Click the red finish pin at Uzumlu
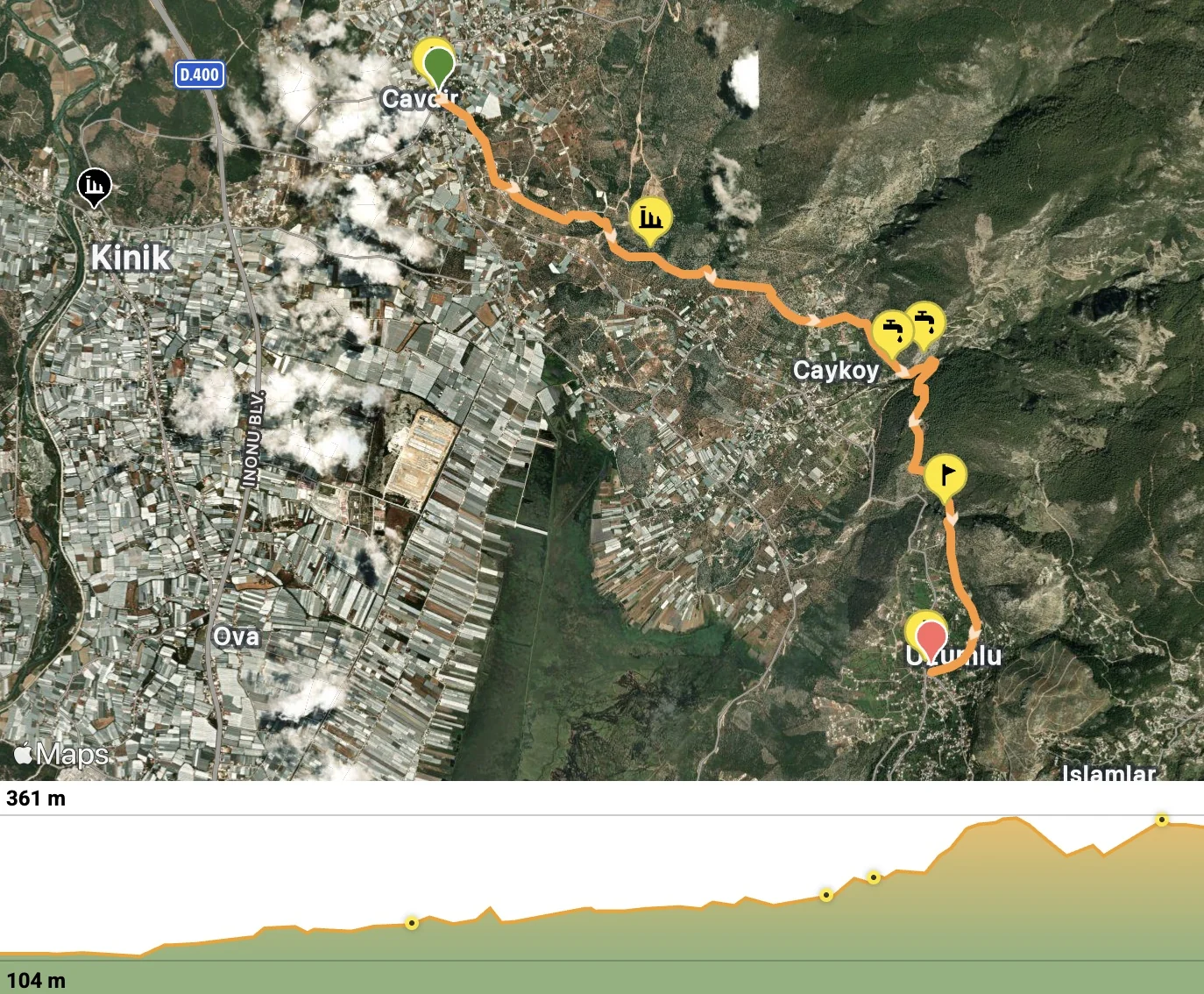 point(931,637)
